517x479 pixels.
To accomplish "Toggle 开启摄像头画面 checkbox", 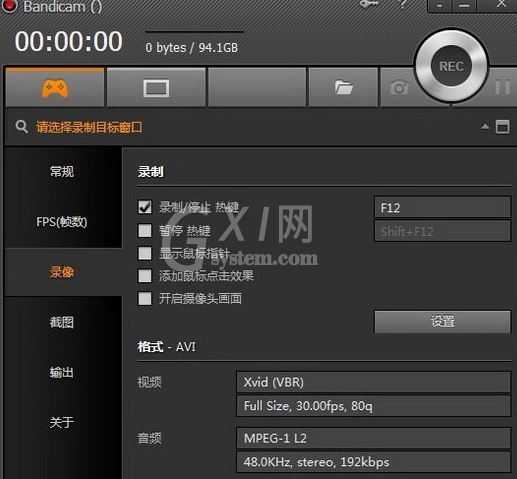I will (145, 298).
